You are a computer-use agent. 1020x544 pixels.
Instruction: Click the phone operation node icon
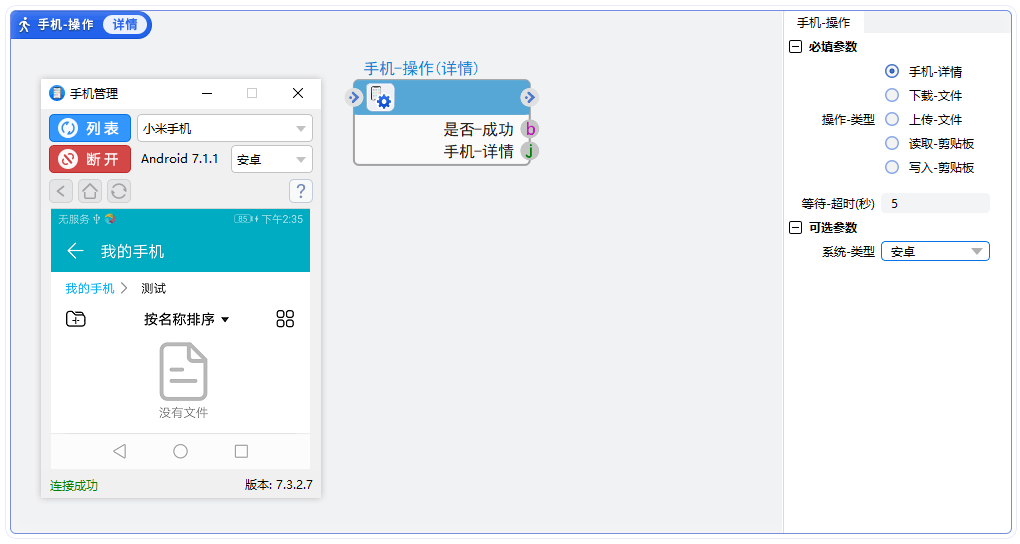(x=381, y=98)
